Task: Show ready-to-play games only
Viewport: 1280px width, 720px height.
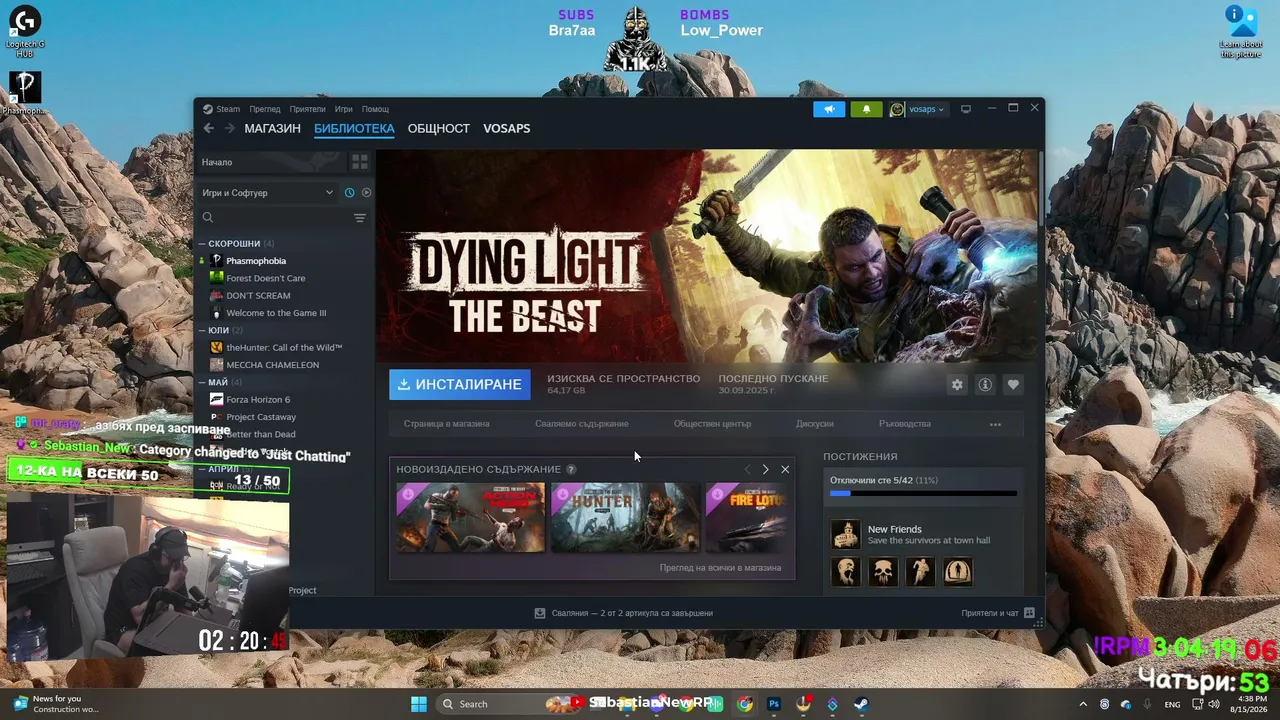Action: pyautogui.click(x=366, y=193)
